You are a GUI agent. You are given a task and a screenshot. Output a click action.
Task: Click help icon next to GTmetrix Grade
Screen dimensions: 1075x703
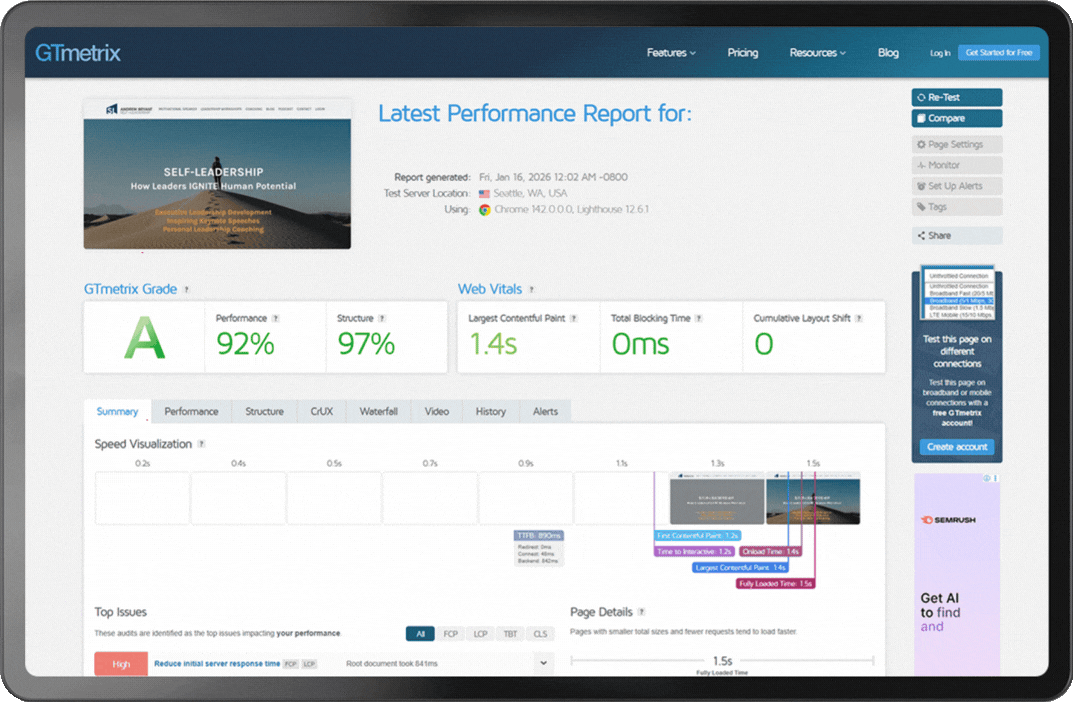point(187,290)
